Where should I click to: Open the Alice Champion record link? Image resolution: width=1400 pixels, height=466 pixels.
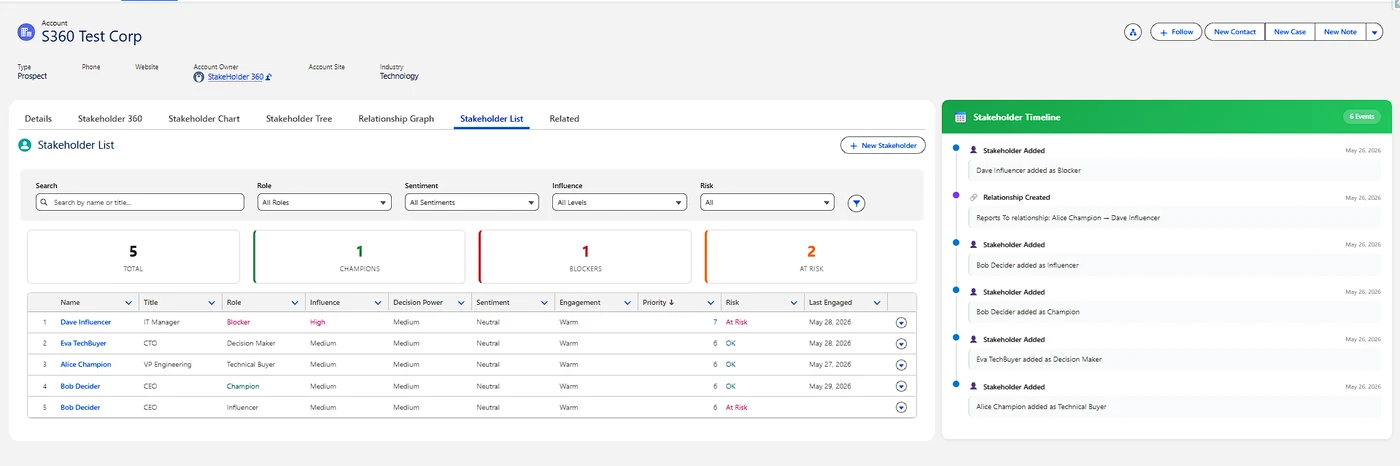point(86,364)
